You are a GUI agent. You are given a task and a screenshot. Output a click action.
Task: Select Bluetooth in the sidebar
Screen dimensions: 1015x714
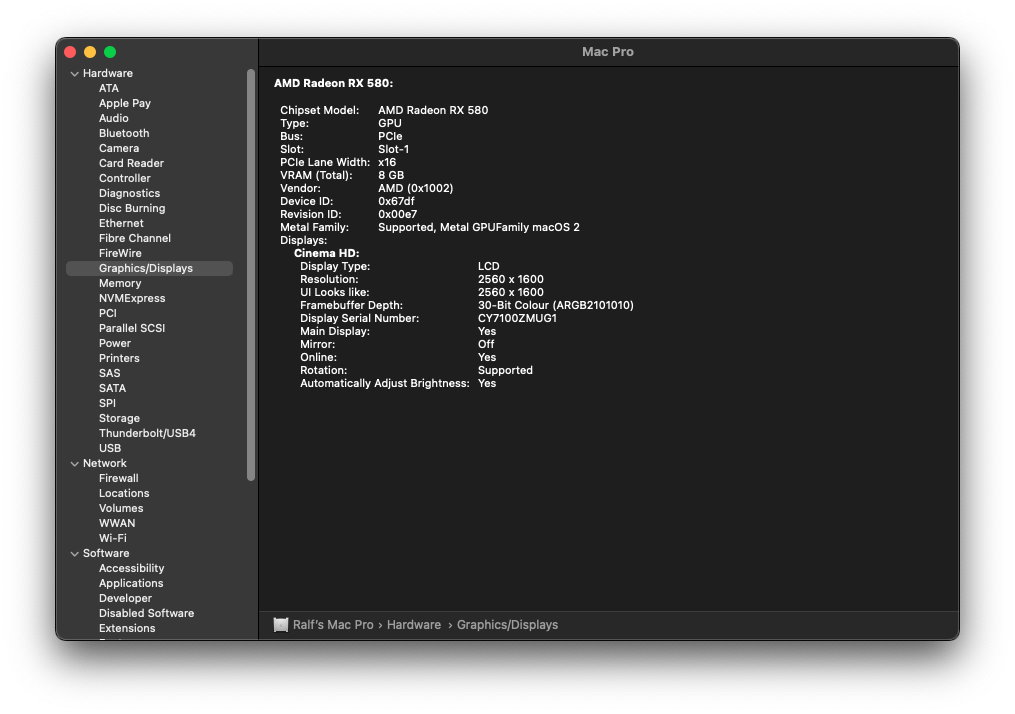tap(124, 133)
